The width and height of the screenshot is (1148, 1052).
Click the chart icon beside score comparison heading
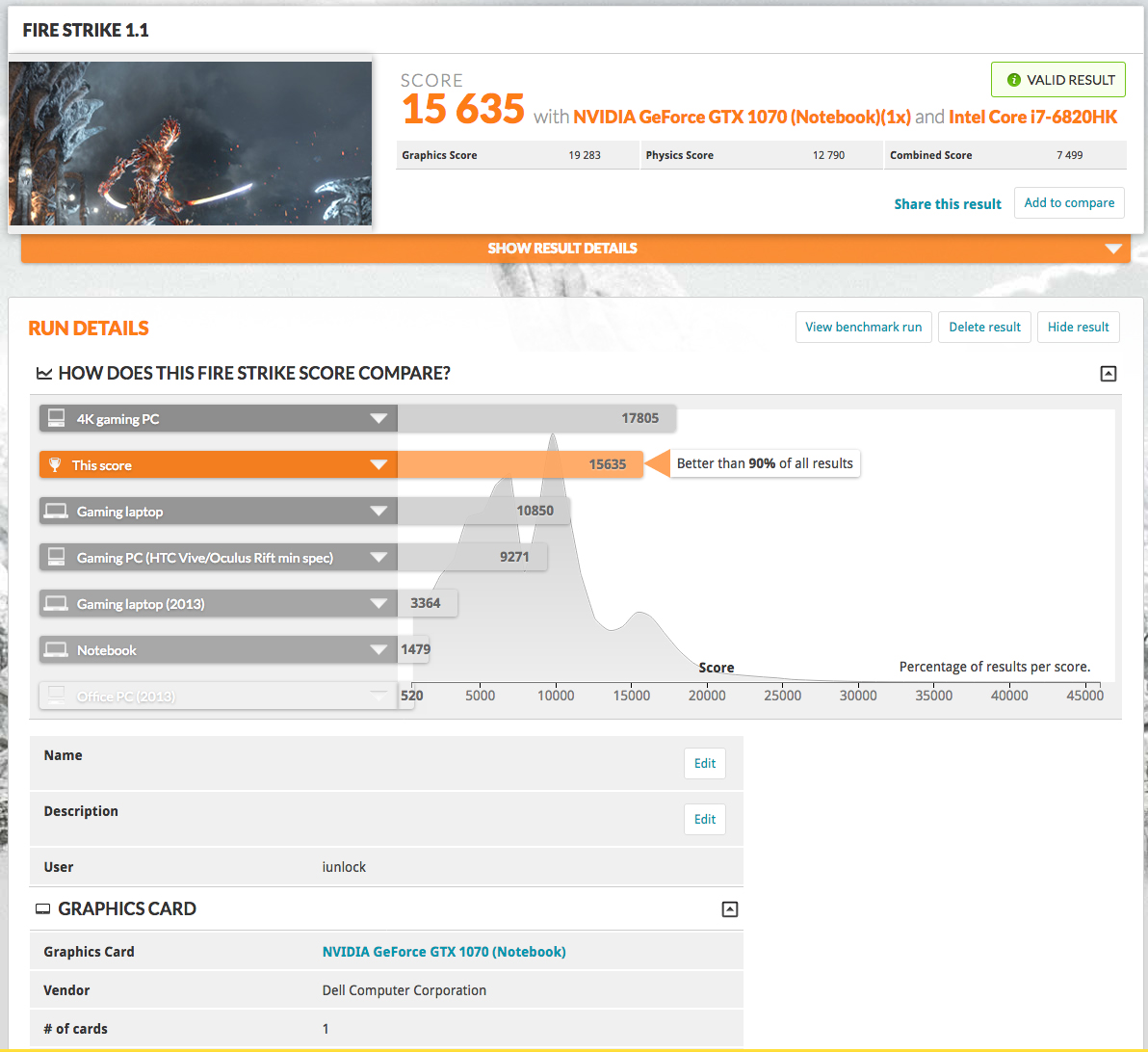tap(44, 374)
